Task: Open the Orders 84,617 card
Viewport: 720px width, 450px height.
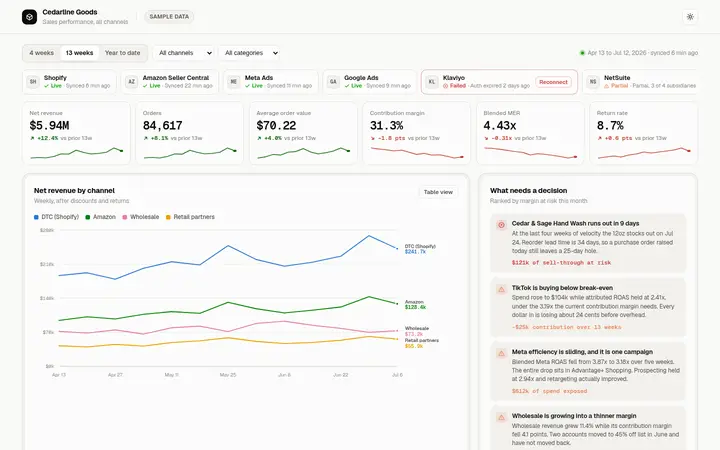Action: pos(190,133)
